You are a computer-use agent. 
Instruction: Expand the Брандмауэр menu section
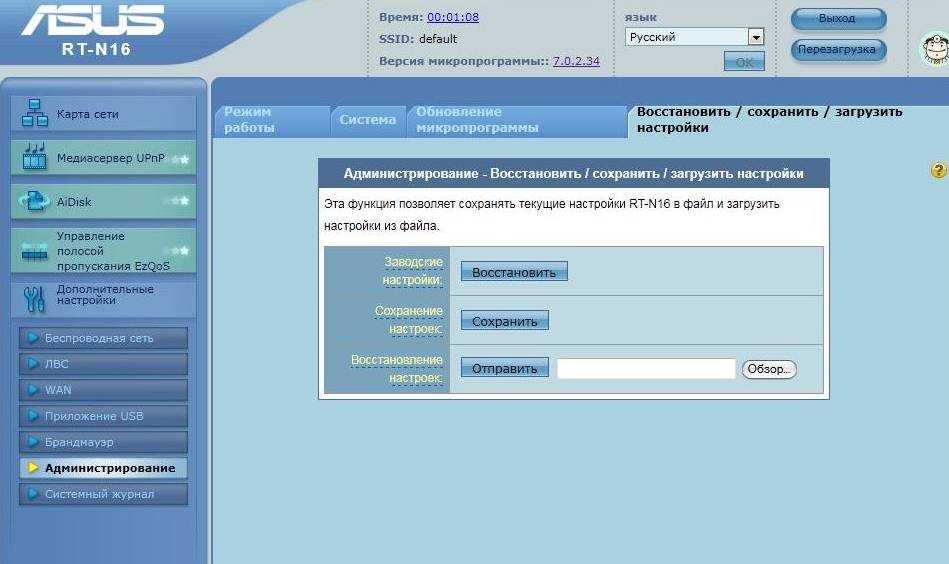(103, 442)
